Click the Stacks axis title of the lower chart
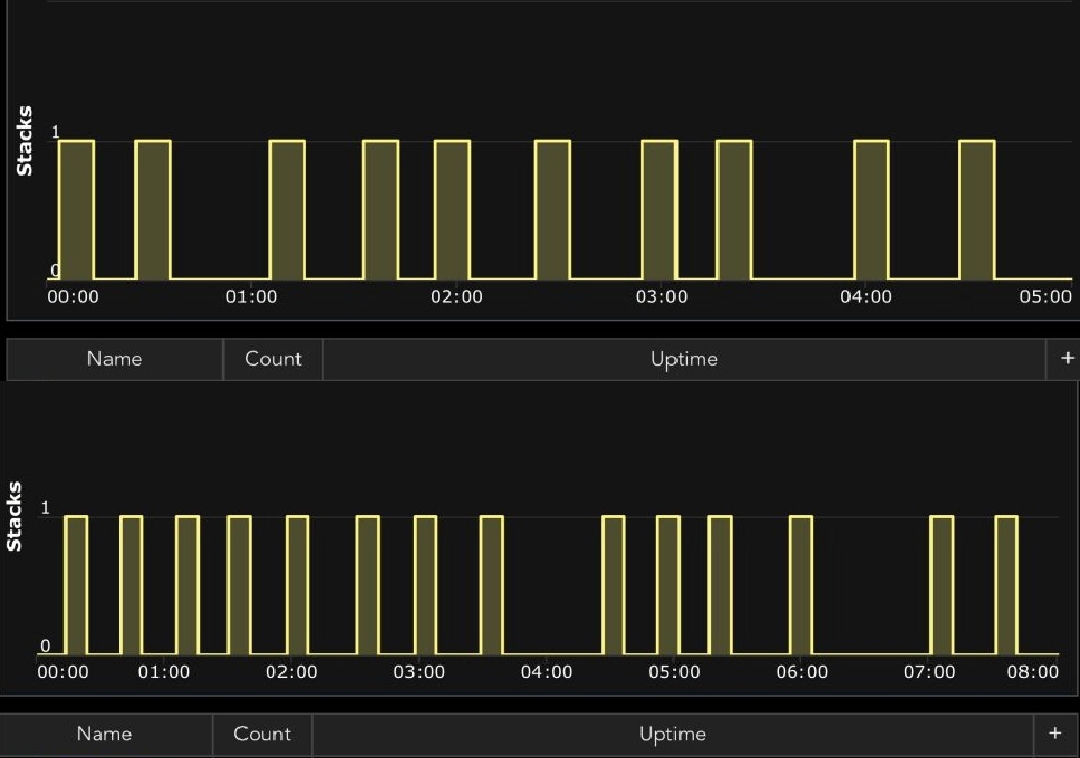The image size is (1080, 758). click(x=14, y=516)
